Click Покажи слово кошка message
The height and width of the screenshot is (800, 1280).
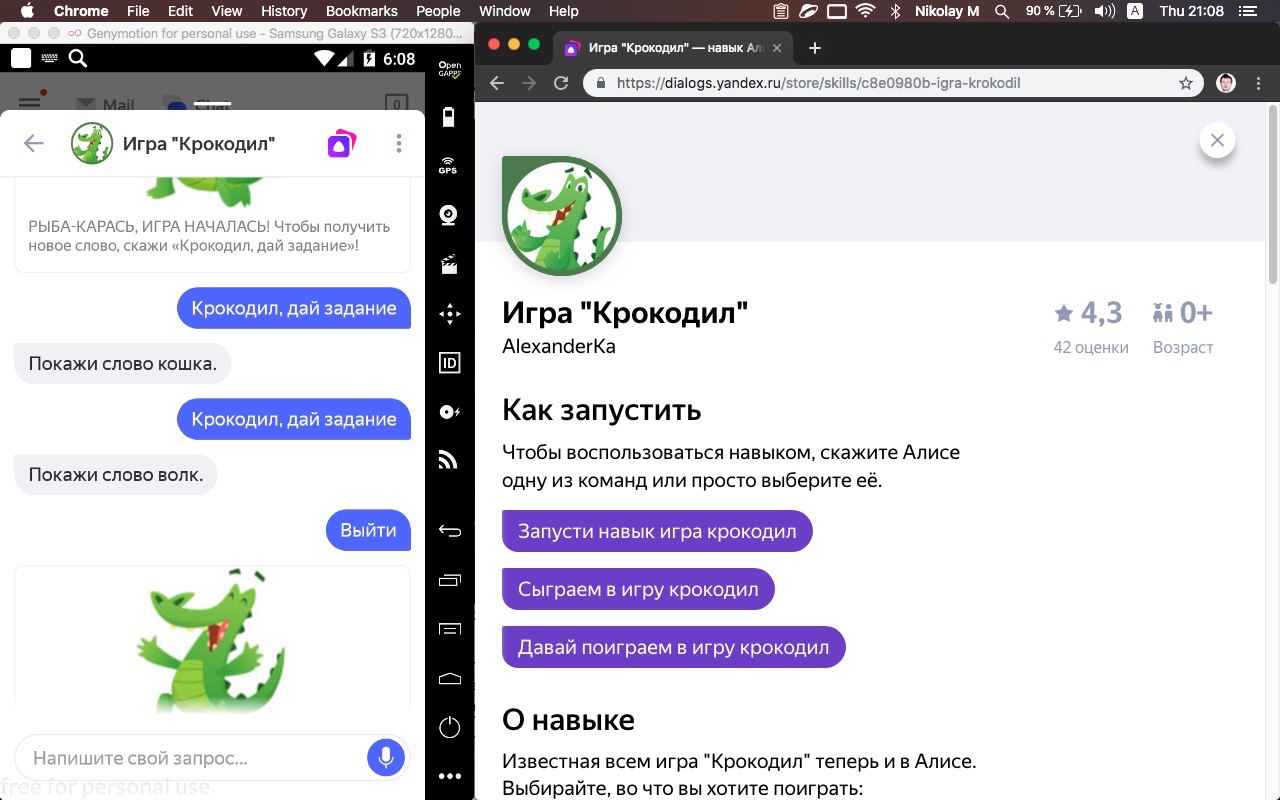click(122, 363)
